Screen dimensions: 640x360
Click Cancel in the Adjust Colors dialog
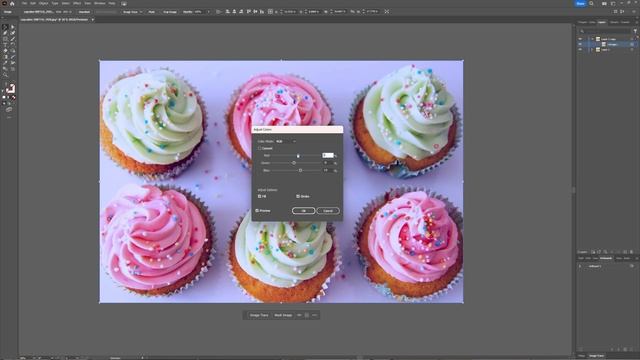(328, 211)
